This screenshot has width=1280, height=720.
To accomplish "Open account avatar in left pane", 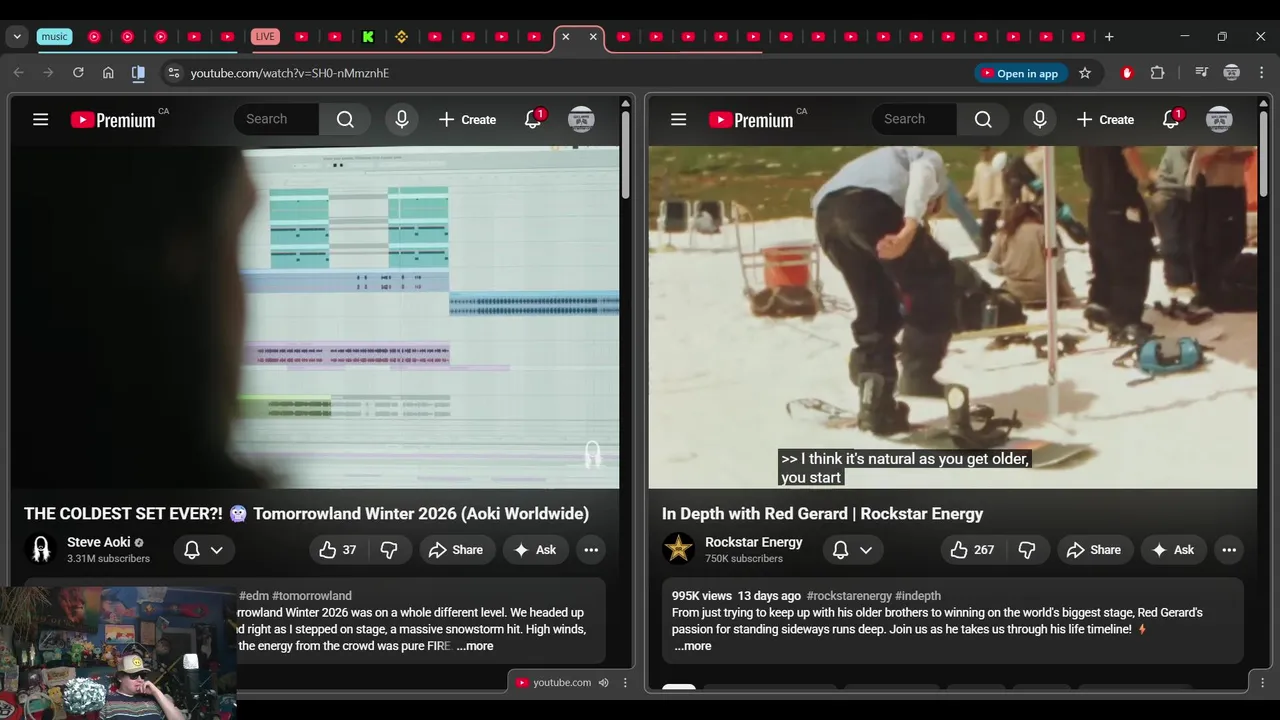I will [581, 120].
